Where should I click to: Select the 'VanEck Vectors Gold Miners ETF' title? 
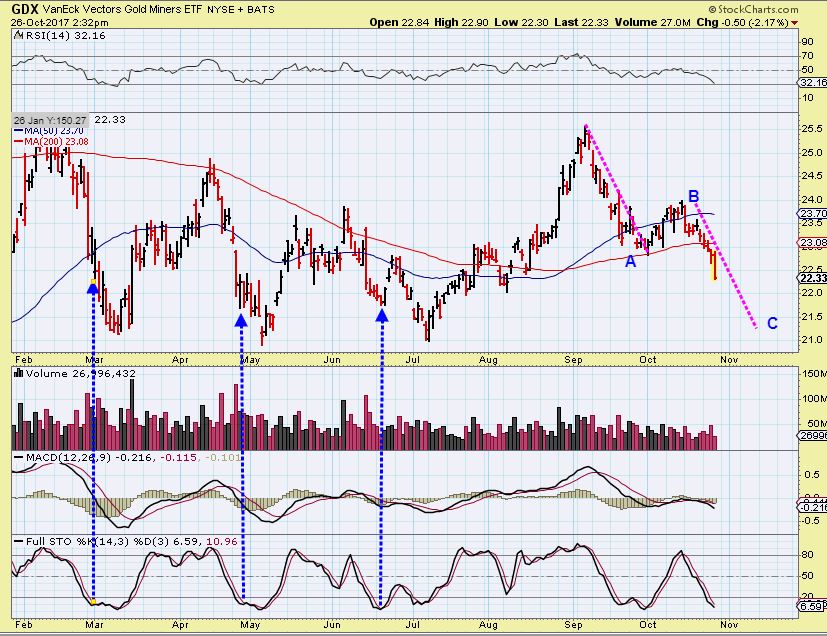123,9
